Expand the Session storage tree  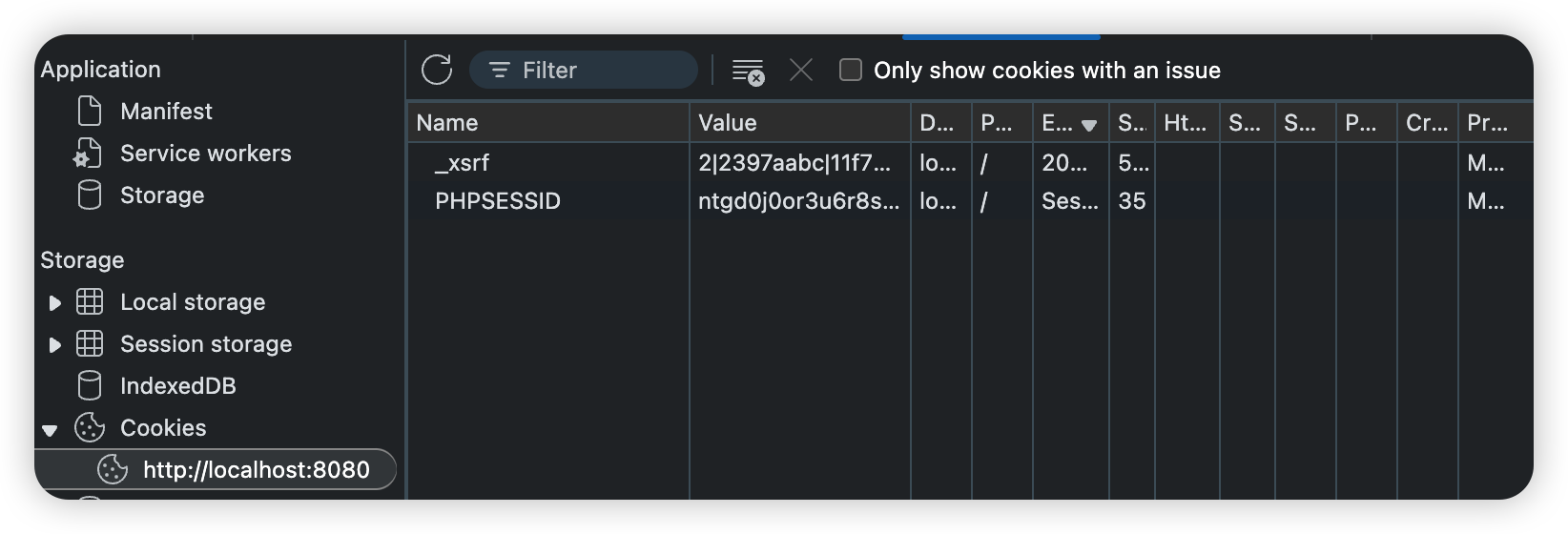point(54,344)
